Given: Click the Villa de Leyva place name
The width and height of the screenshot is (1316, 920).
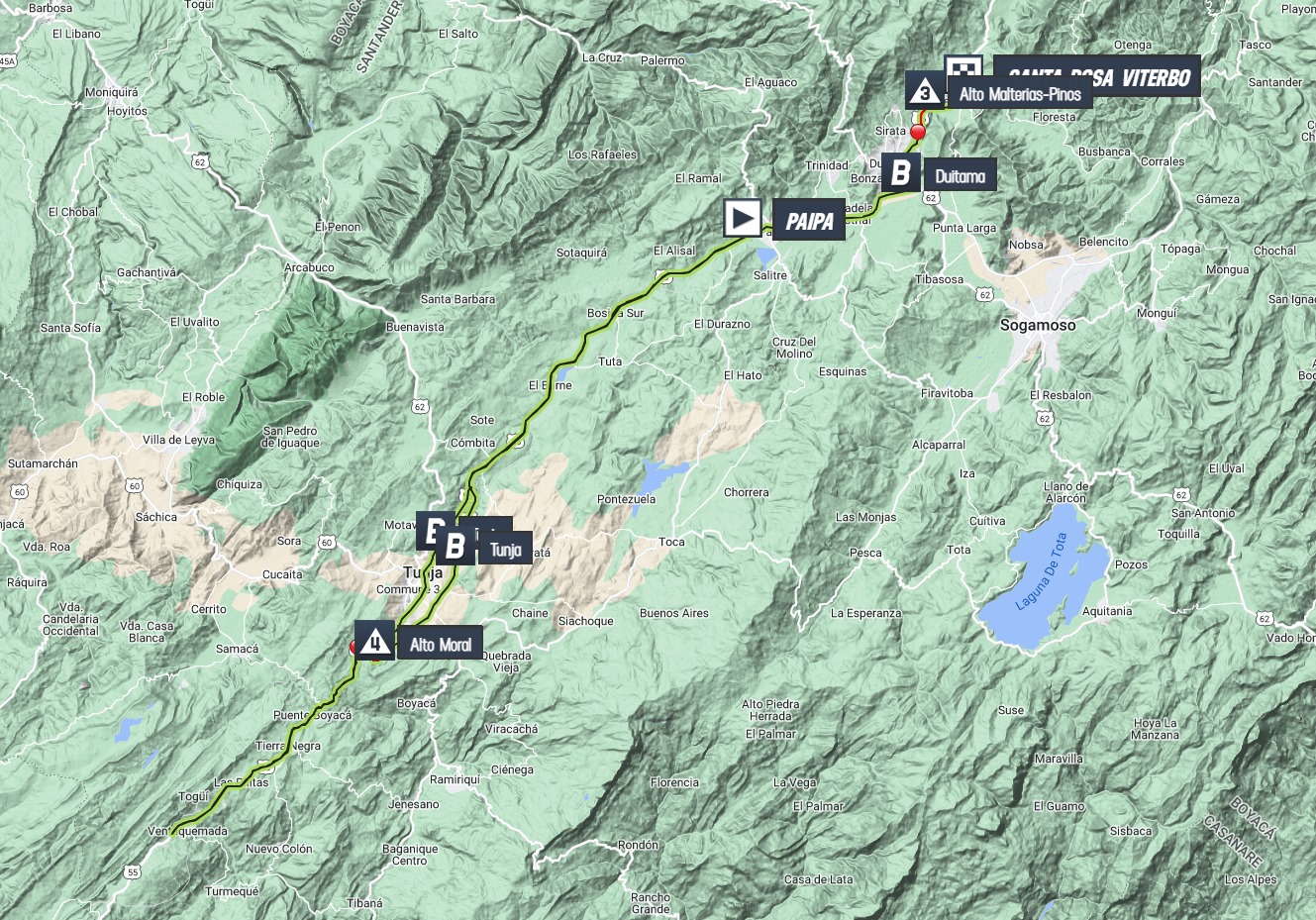Looking at the screenshot, I should 178,440.
